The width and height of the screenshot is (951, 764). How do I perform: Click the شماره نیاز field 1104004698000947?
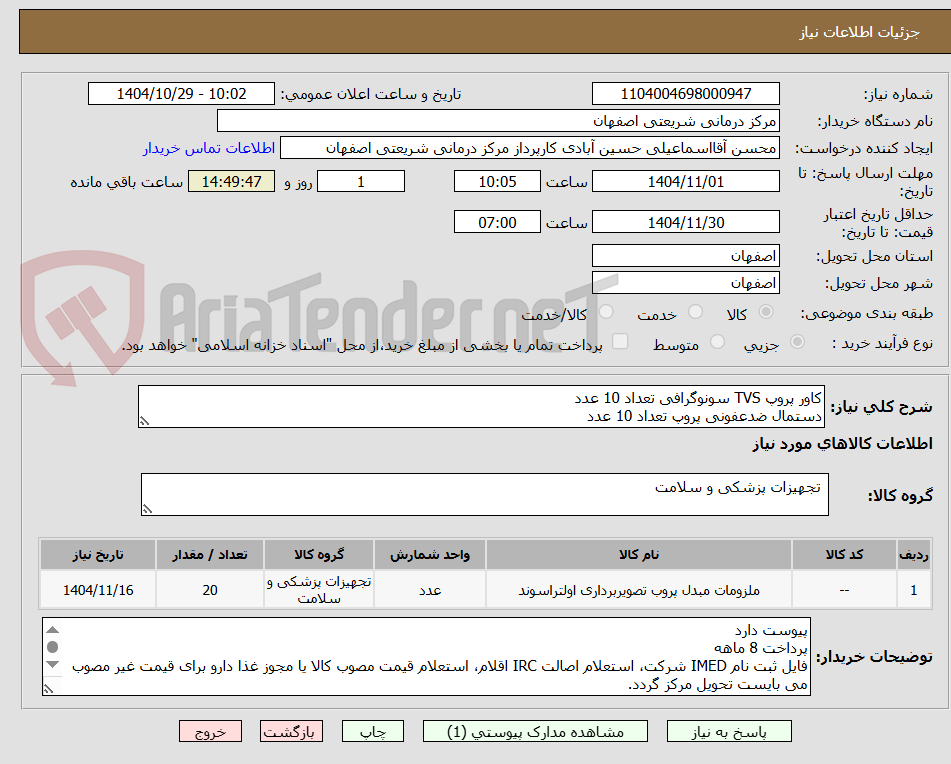685,94
